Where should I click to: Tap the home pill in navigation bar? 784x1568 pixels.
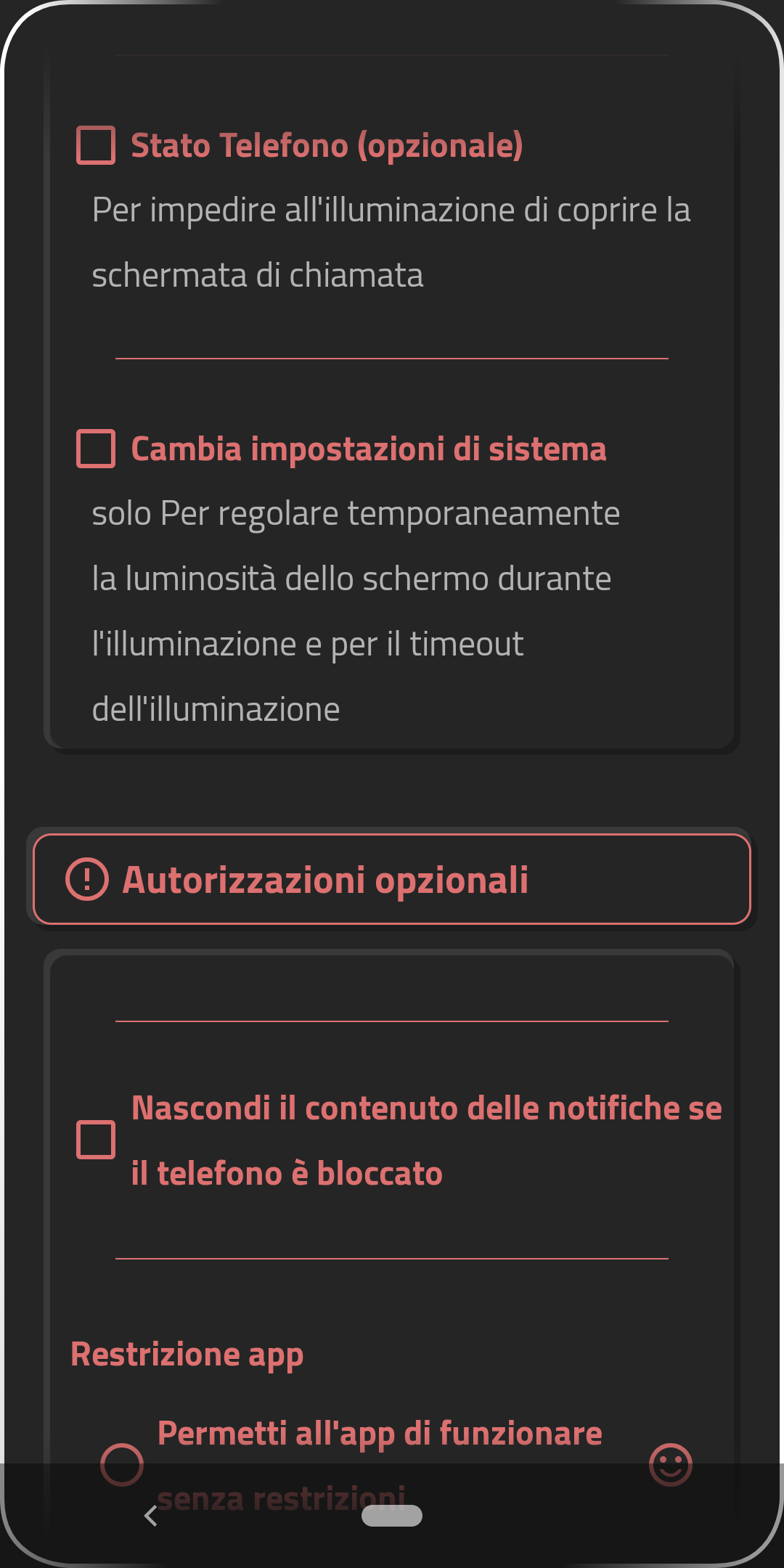coord(392,1516)
